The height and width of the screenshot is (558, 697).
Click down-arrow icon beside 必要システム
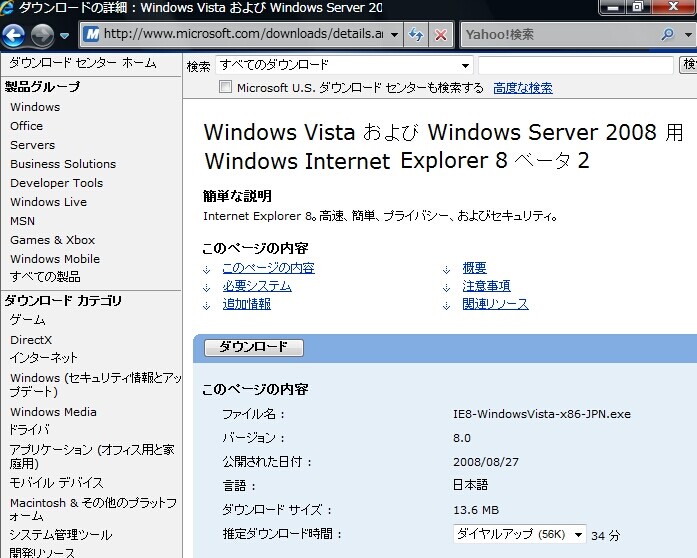(207, 288)
